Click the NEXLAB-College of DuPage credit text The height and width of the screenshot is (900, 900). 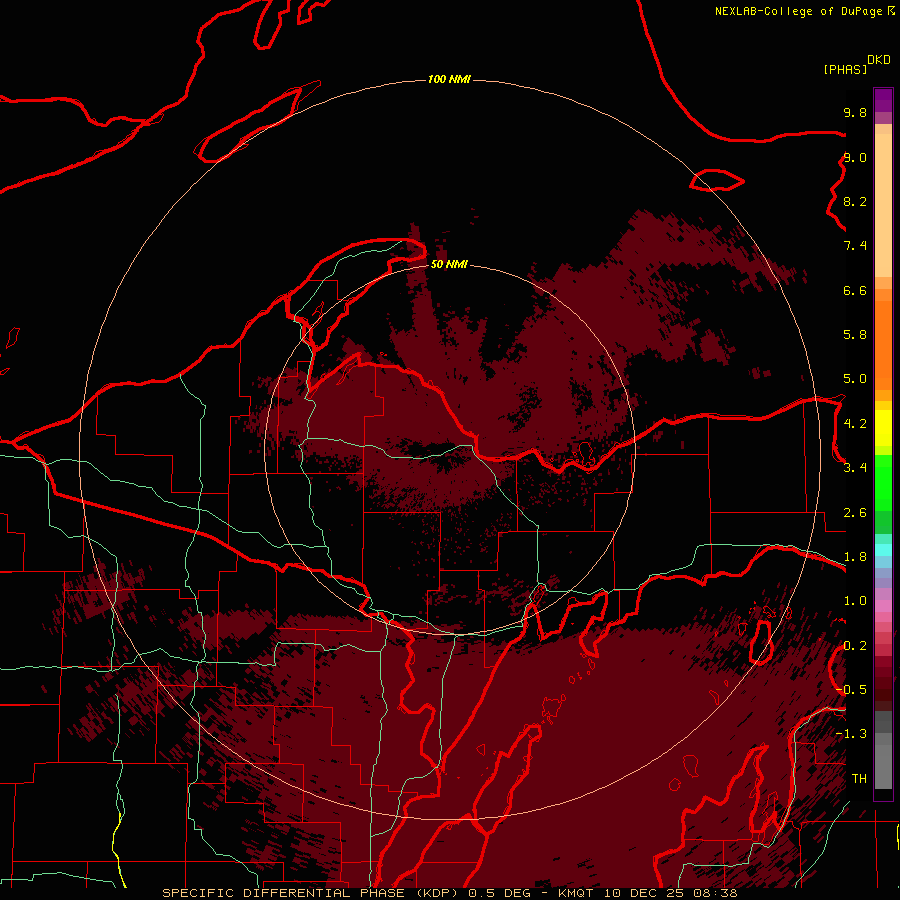(x=798, y=11)
